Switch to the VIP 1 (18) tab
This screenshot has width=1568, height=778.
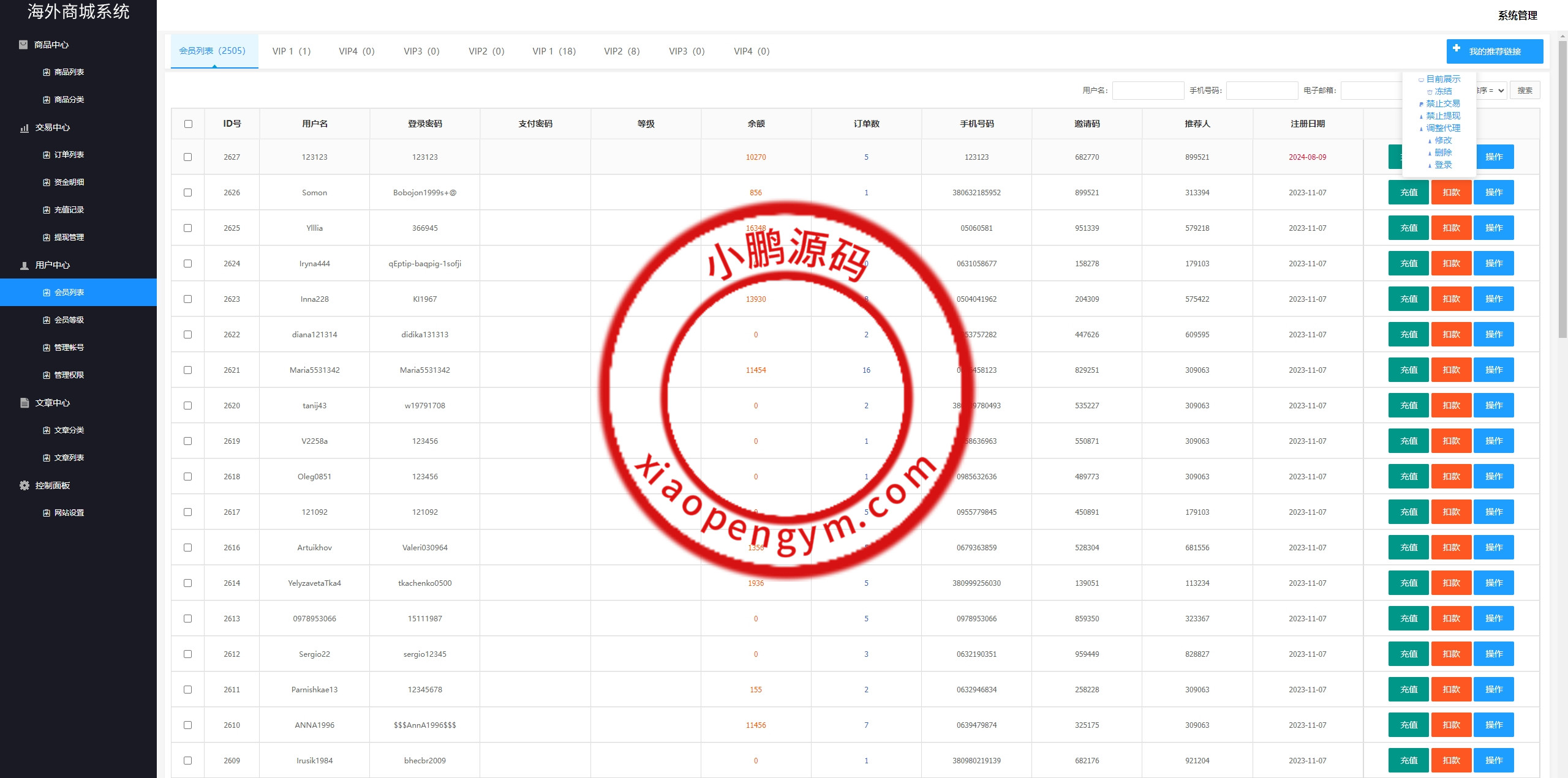[554, 51]
